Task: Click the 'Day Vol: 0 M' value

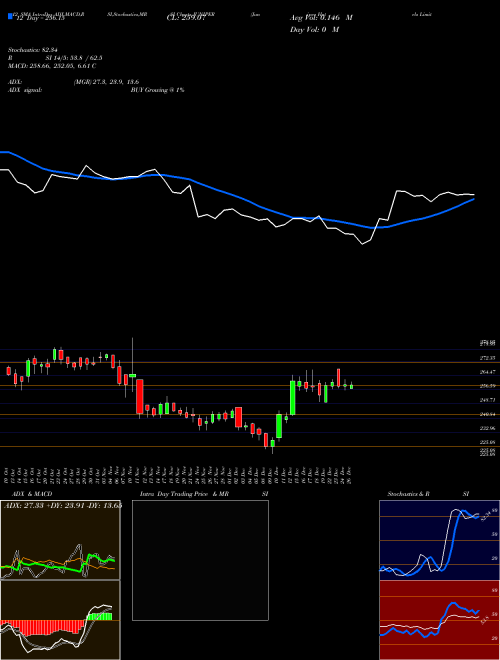Action: tap(314, 29)
